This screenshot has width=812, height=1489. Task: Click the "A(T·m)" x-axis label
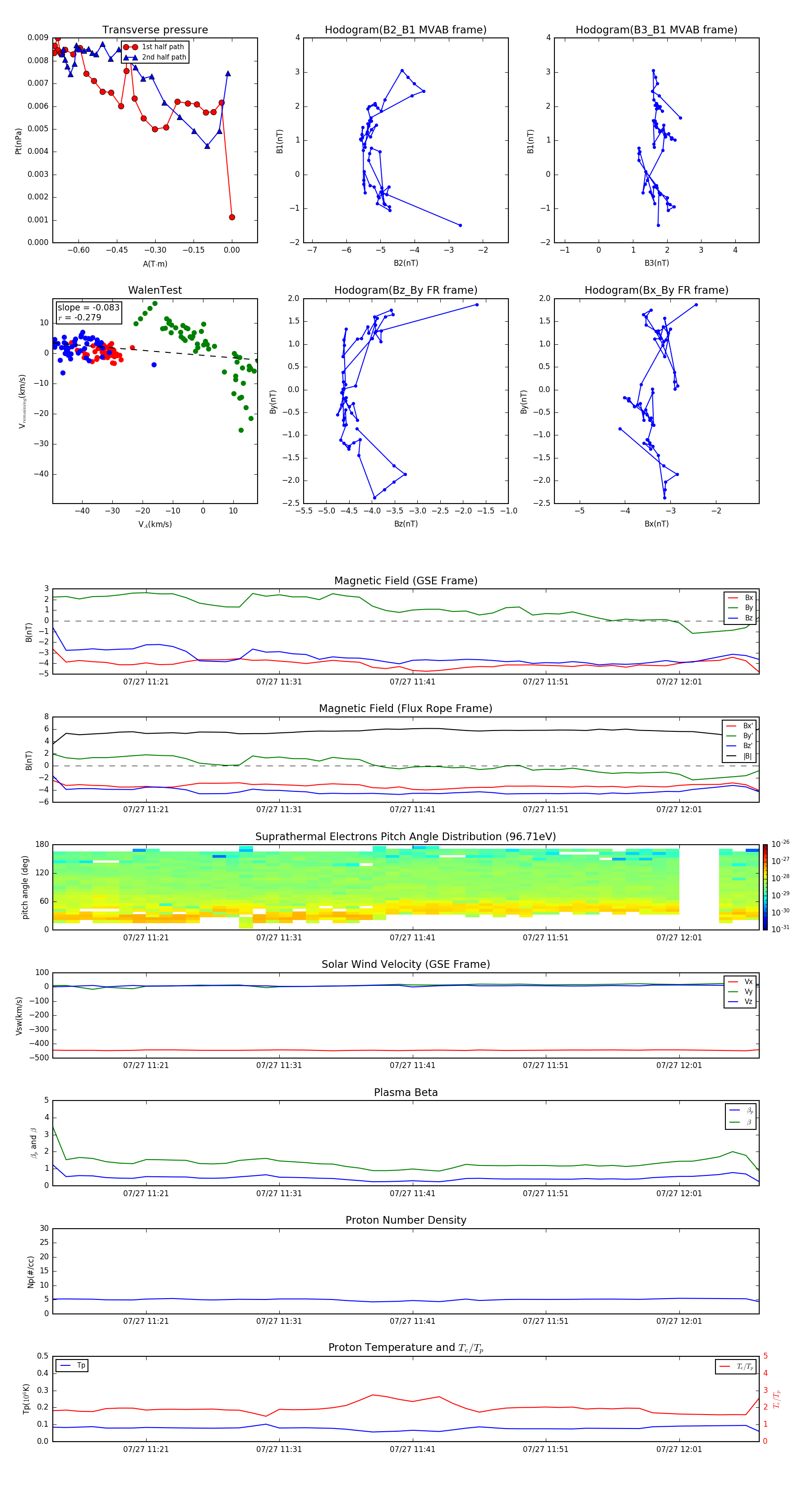click(x=155, y=264)
